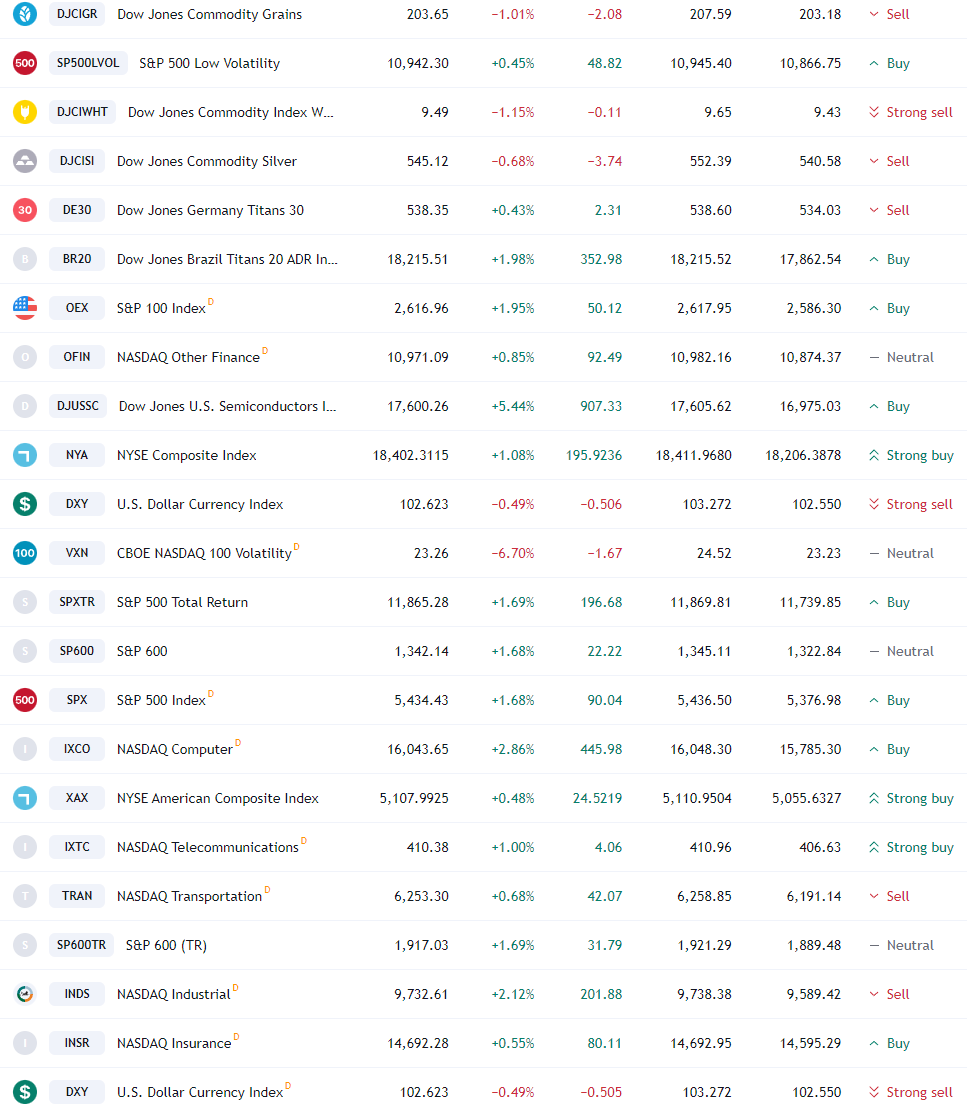The image size is (967, 1105).
Task: Open NASDAQ Telecommunications
Action: (x=208, y=847)
